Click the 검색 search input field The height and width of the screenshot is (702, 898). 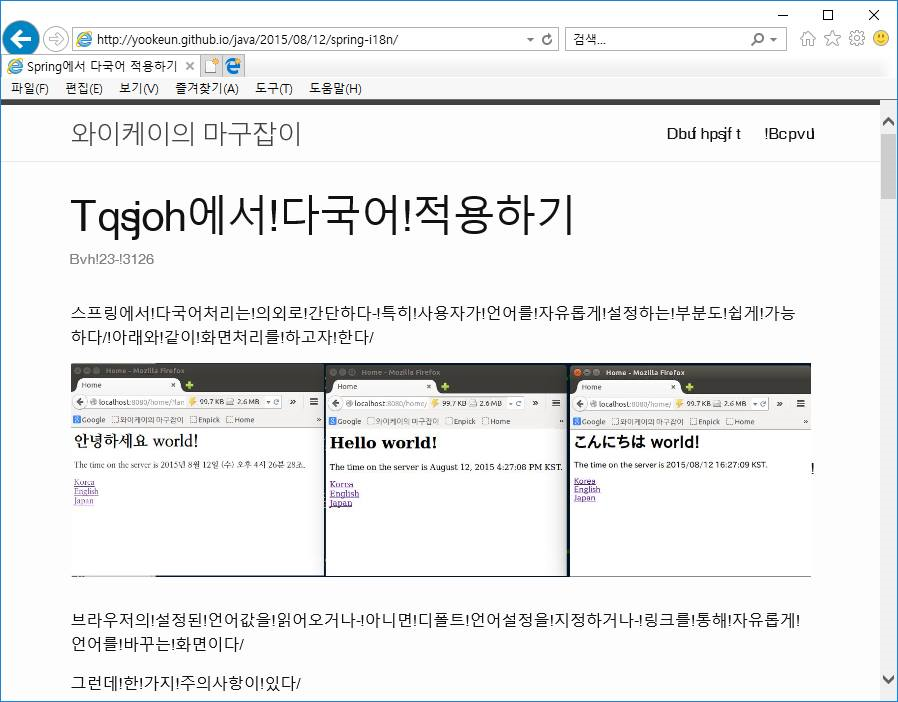pyautogui.click(x=655, y=40)
